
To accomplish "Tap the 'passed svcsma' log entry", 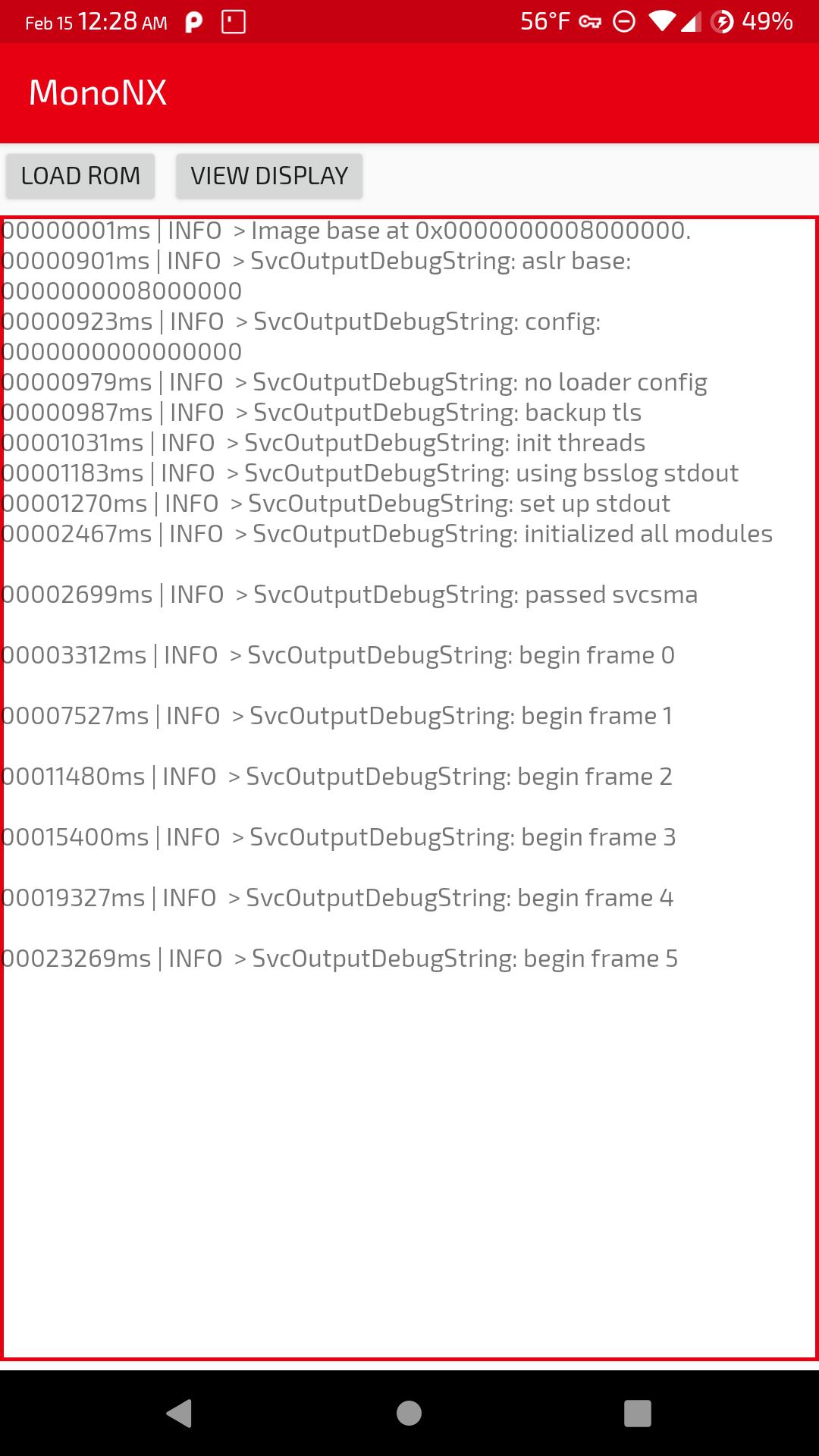I will pos(350,595).
